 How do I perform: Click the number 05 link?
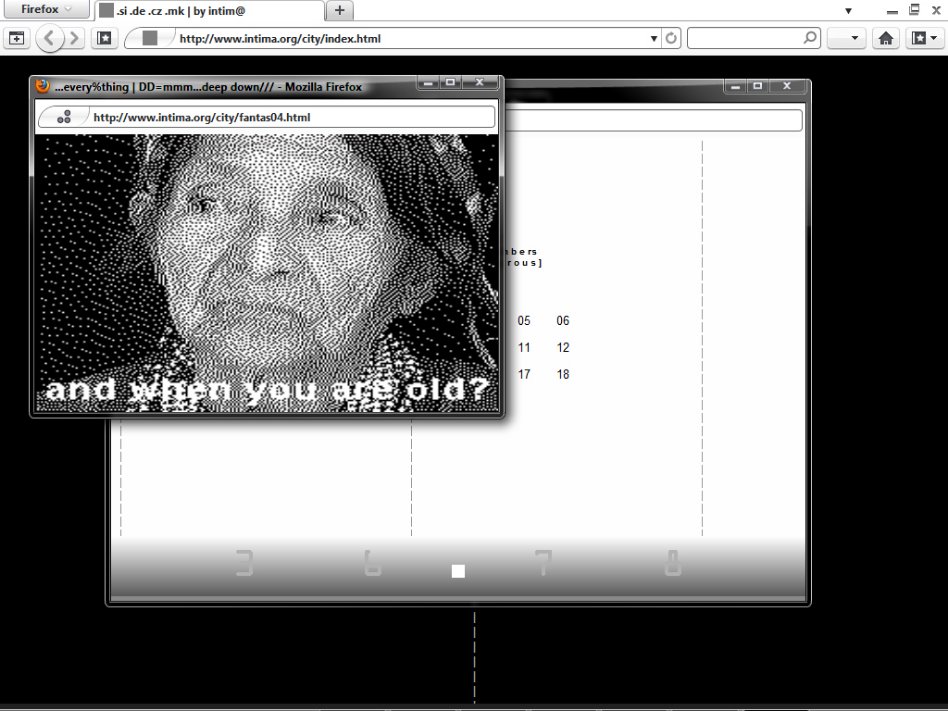tap(524, 321)
